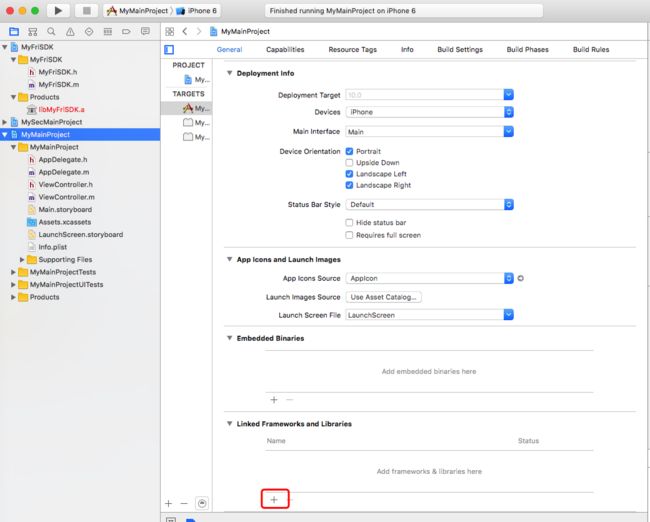Switch to Build Phases tab
650x522 pixels.
pos(527,49)
